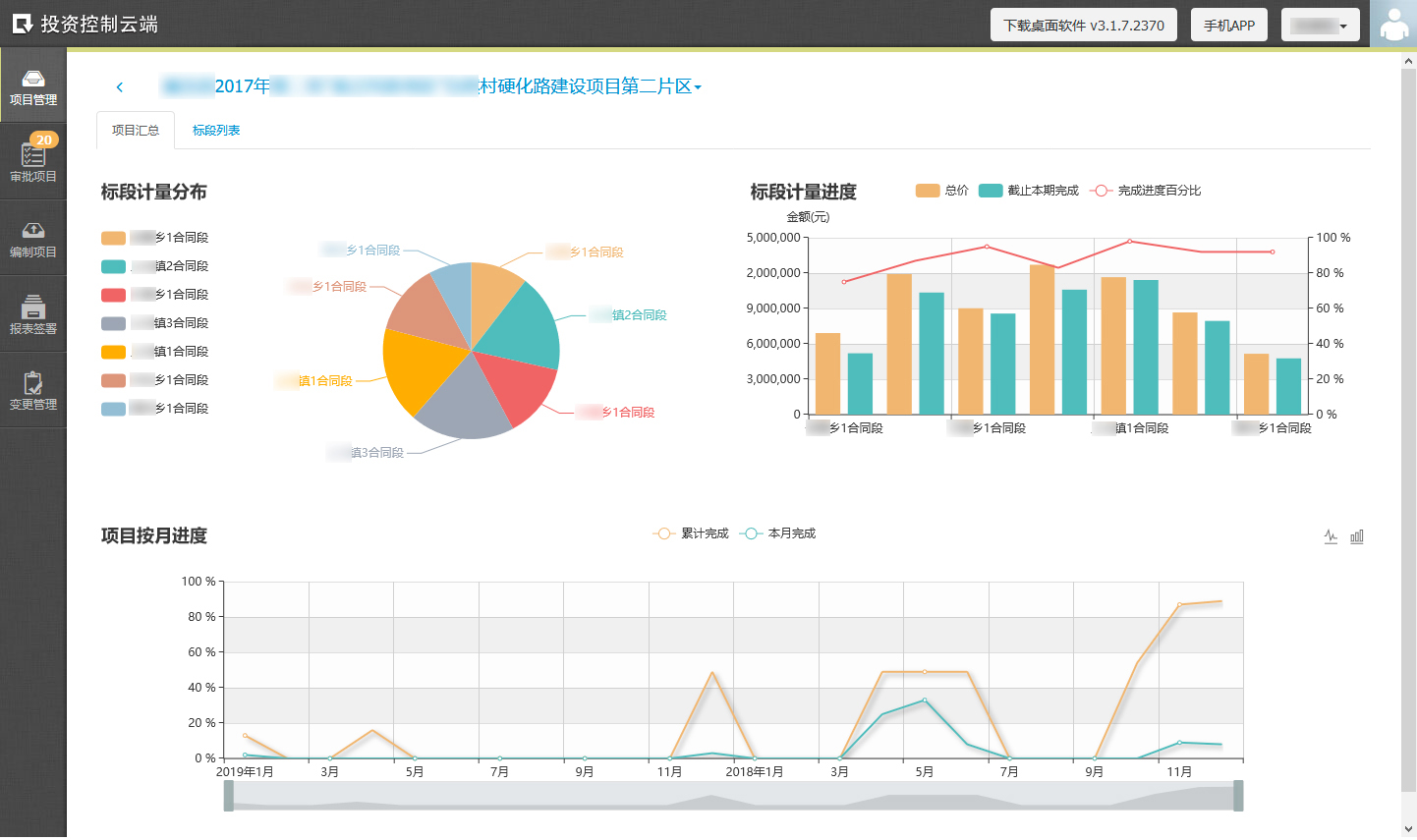Viewport: 1417px width, 840px height.
Task: Click the user avatar in the top right
Action: pyautogui.click(x=1393, y=25)
